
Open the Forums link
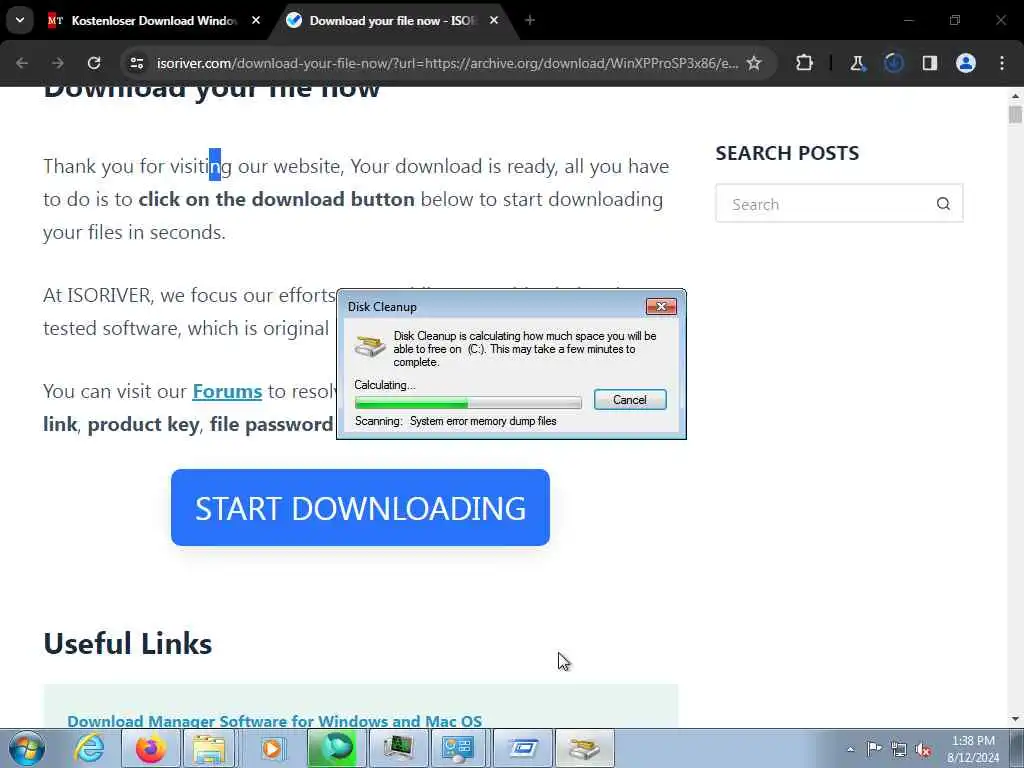coord(227,391)
